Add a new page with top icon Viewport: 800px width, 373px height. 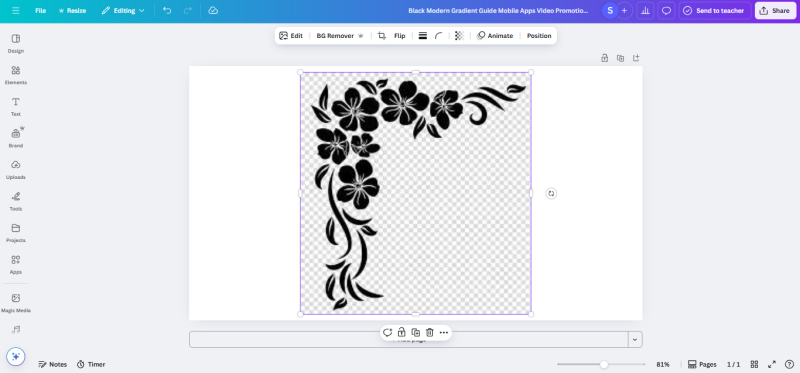pos(636,58)
